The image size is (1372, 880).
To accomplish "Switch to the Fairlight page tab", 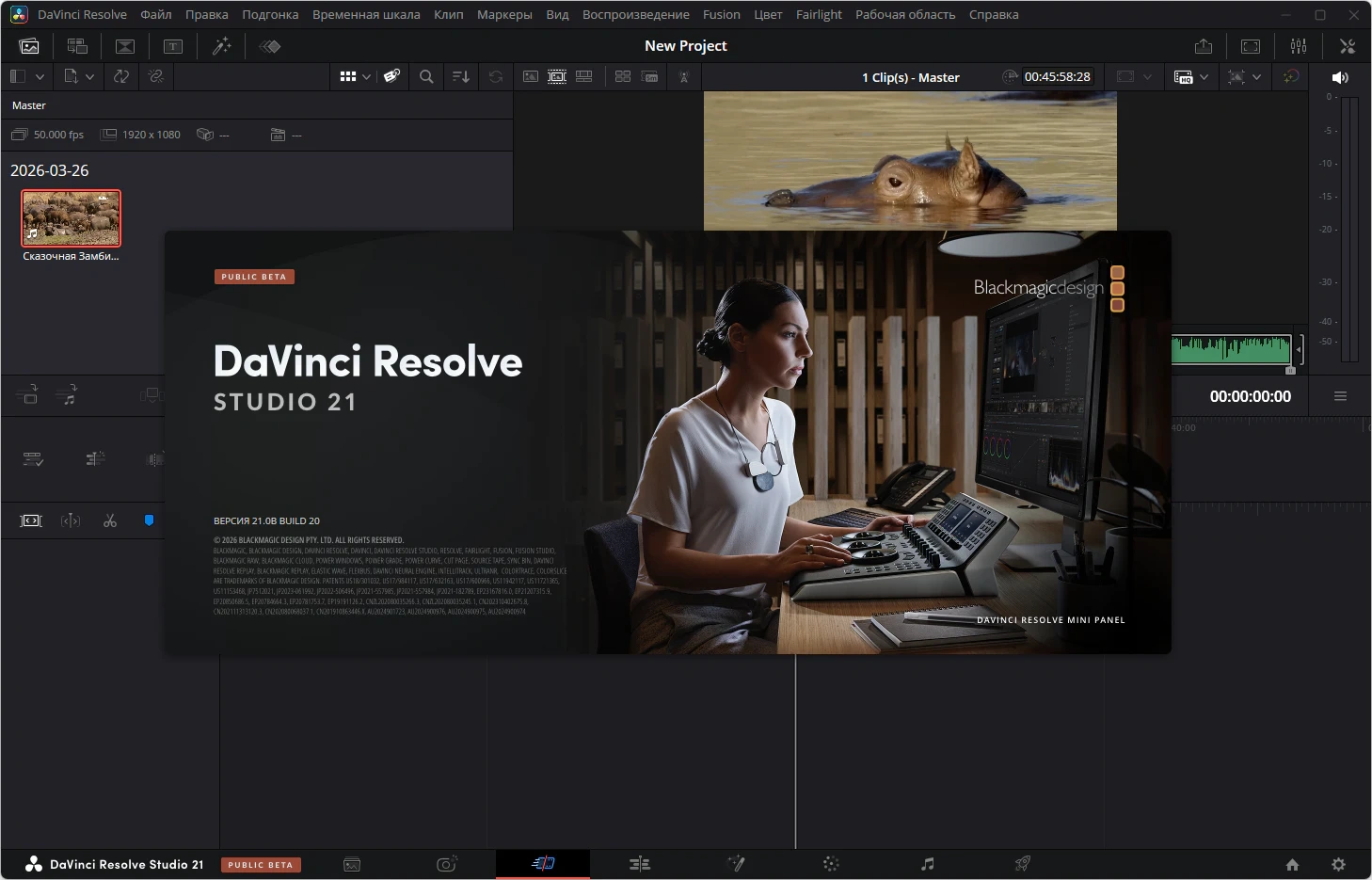I will click(x=927, y=864).
